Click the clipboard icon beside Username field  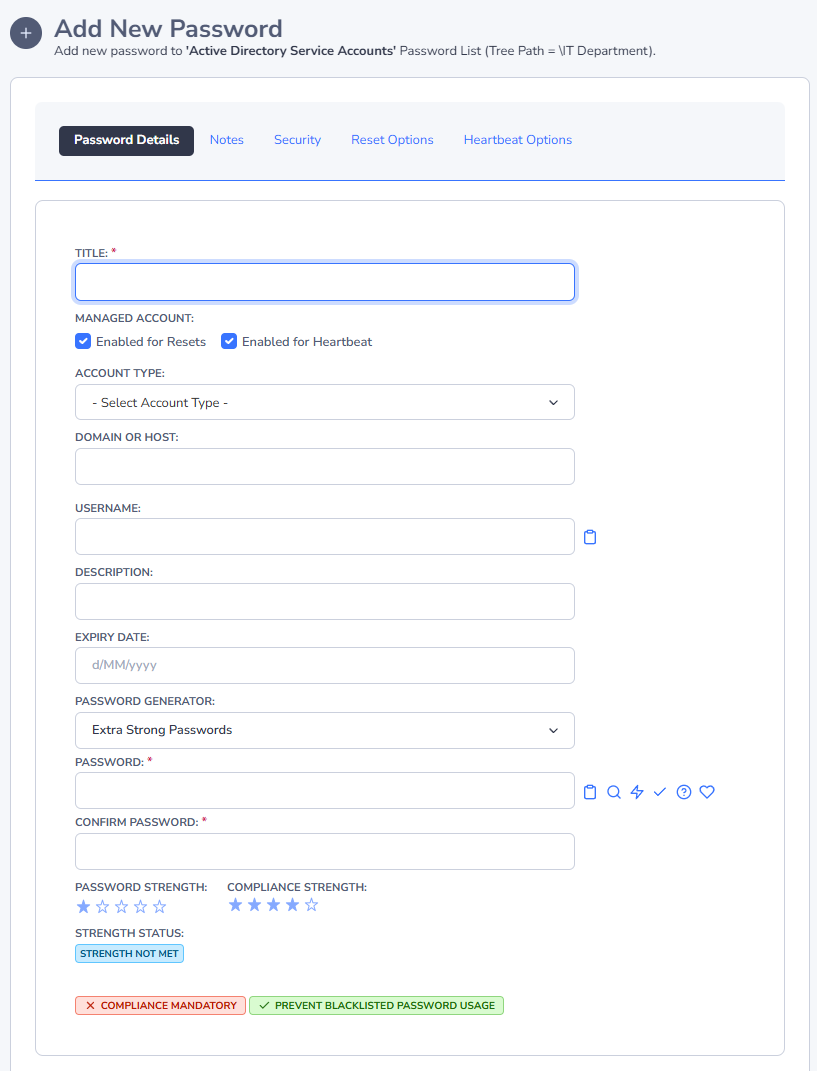590,537
